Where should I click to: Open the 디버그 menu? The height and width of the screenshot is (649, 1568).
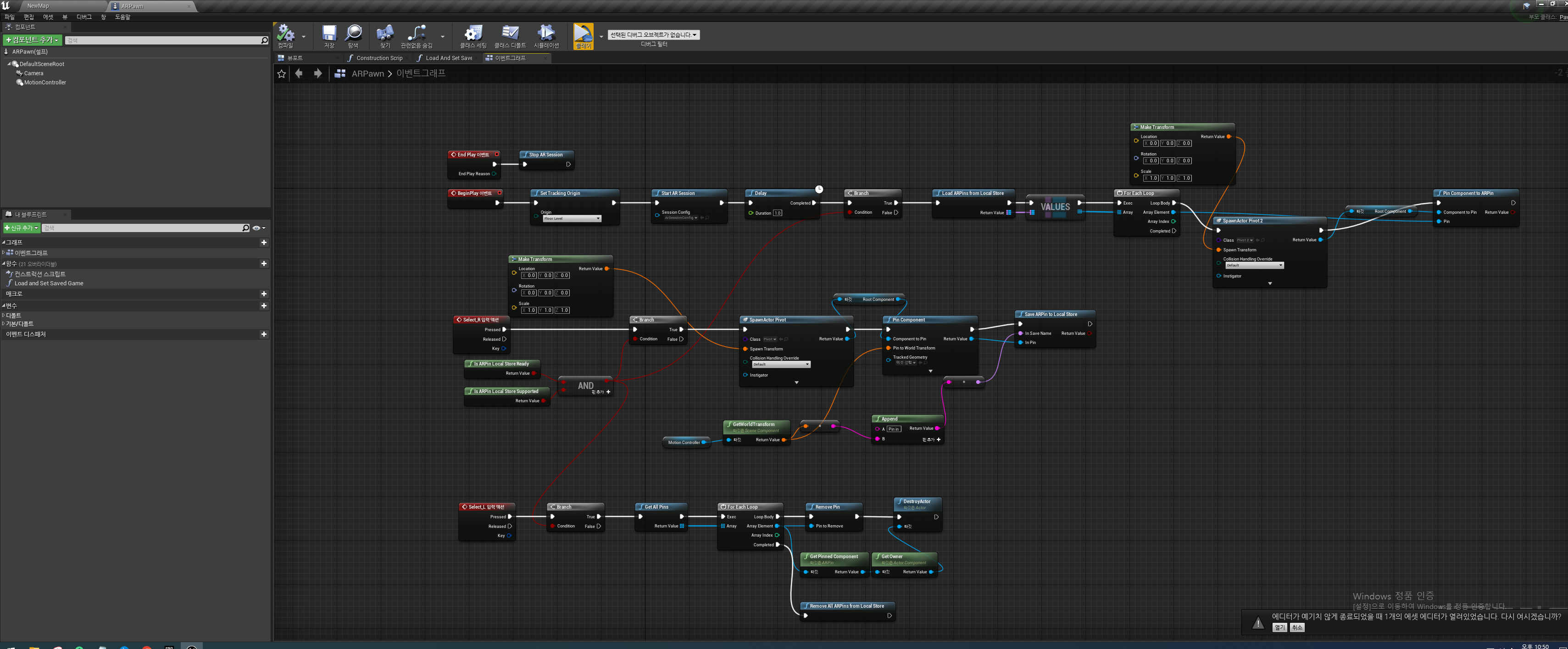tap(84, 17)
